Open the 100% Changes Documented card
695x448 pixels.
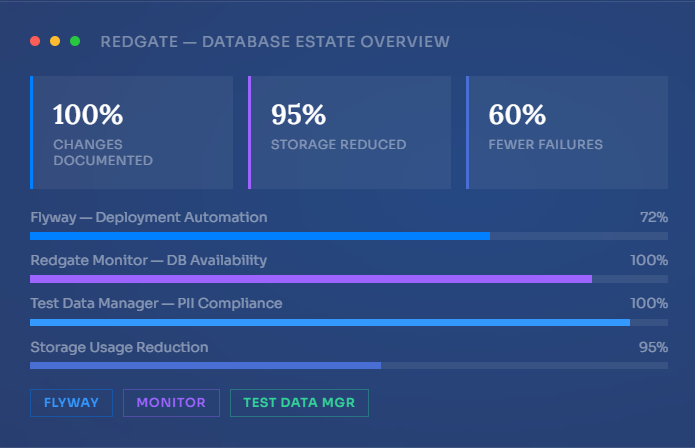click(x=132, y=132)
